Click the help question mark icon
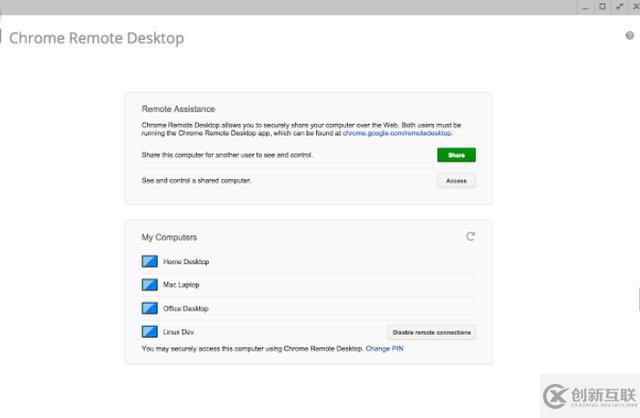The image size is (640, 418). click(629, 35)
